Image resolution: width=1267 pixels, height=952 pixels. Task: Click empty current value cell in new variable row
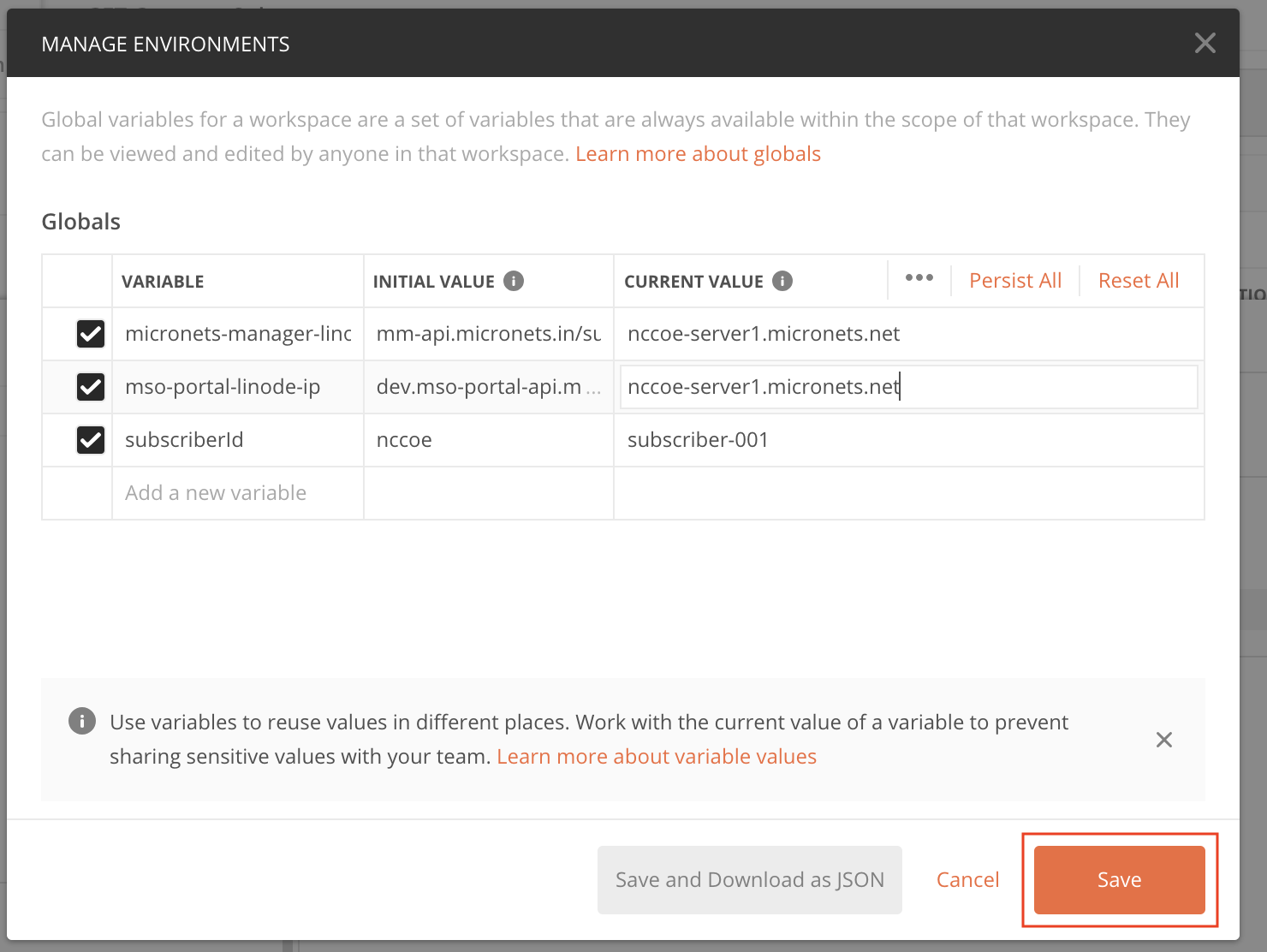click(909, 493)
